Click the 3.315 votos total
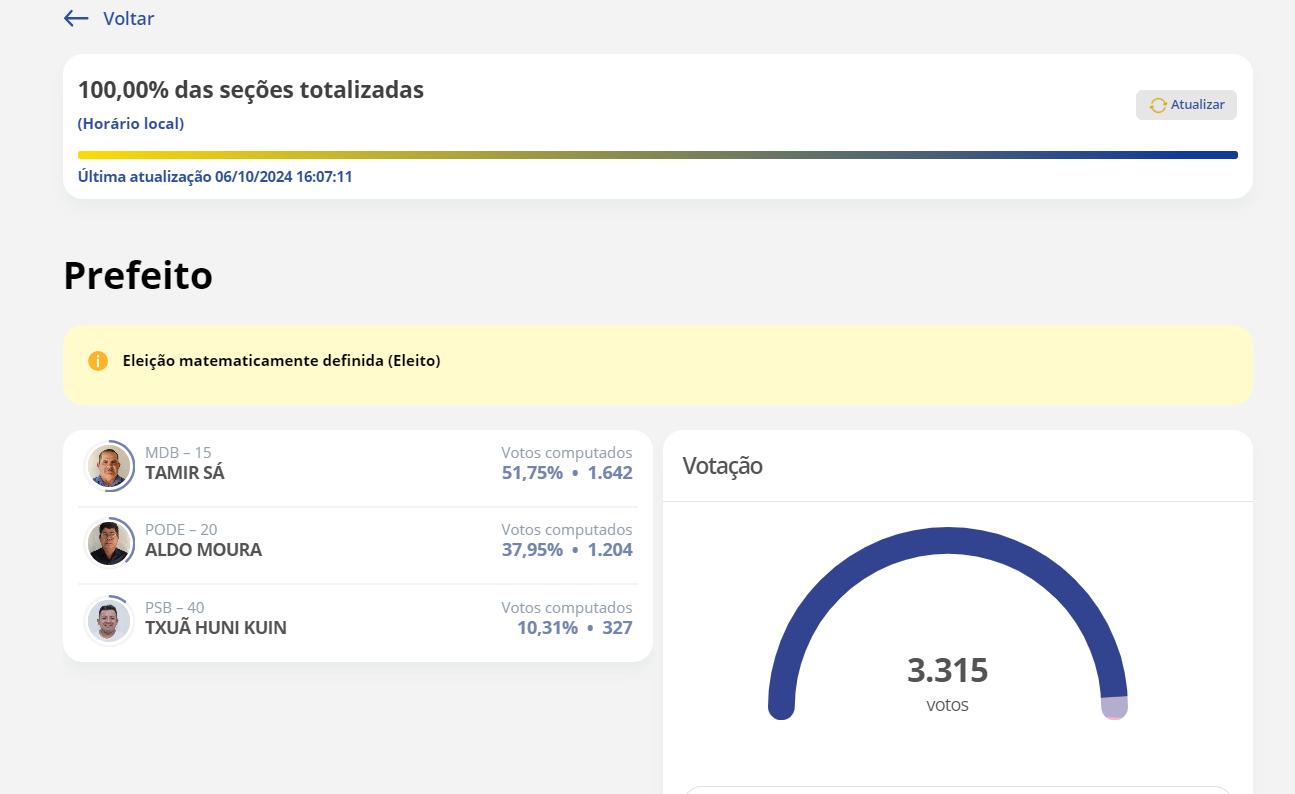 pos(947,671)
